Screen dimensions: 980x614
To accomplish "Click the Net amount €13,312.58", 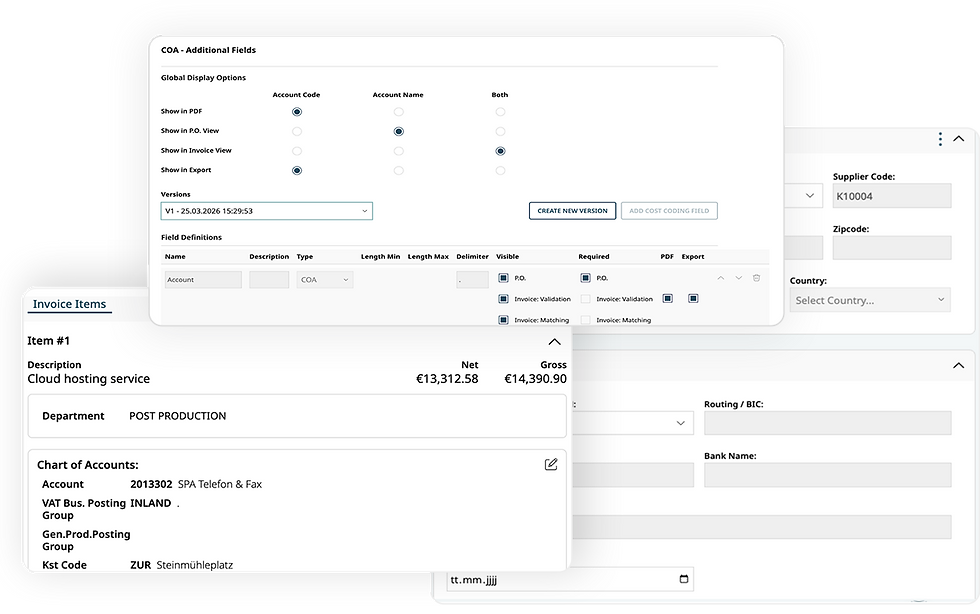I will 448,379.
